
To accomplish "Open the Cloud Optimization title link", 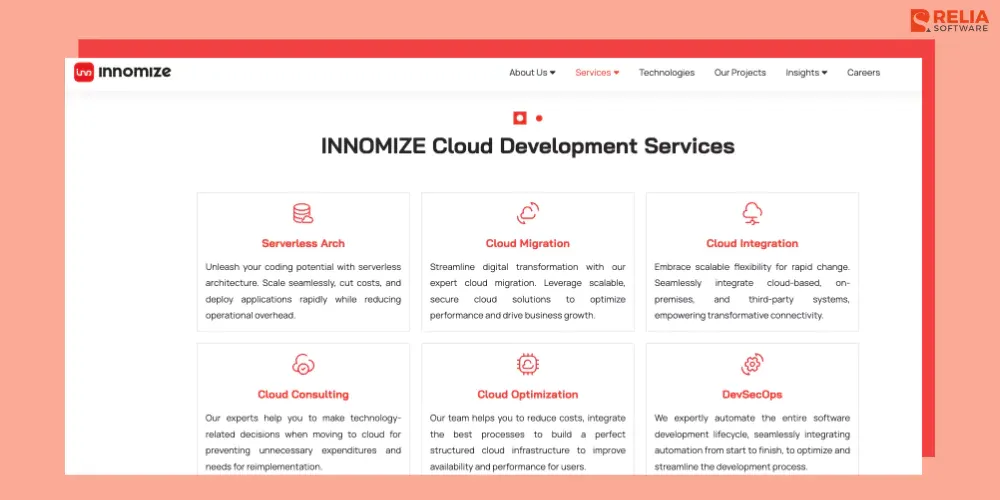I will [527, 395].
